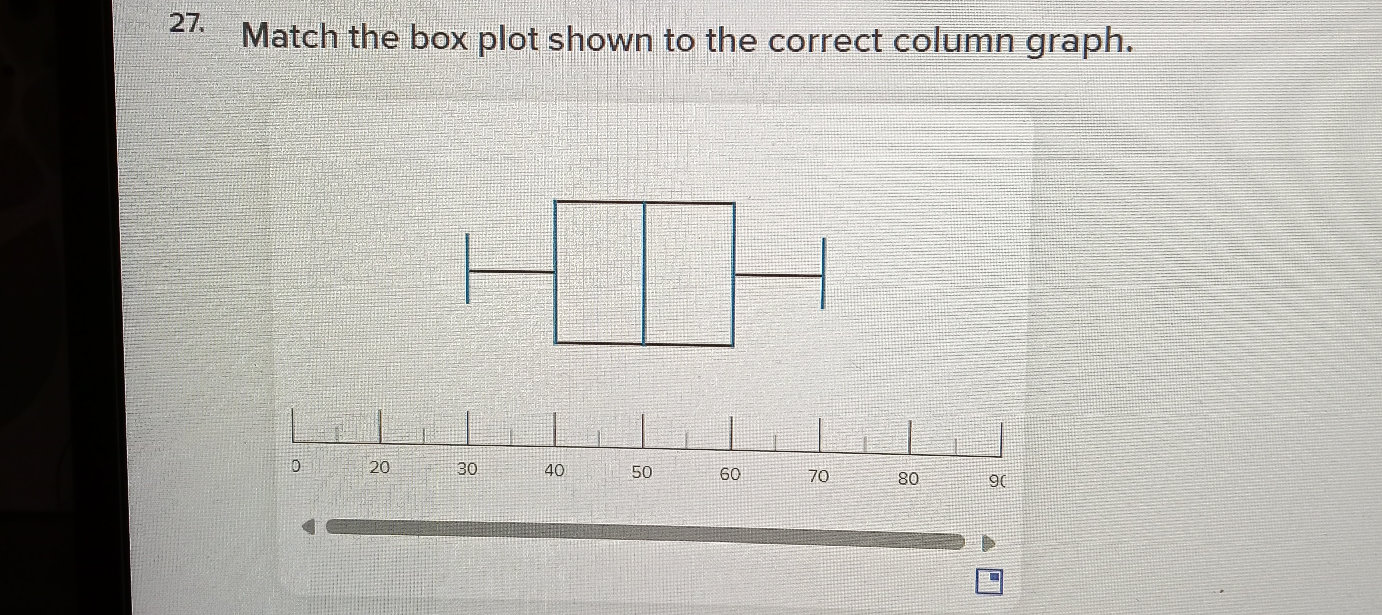Image resolution: width=1382 pixels, height=615 pixels.
Task: Select the upper quartile edge of the box
Action: [732, 270]
